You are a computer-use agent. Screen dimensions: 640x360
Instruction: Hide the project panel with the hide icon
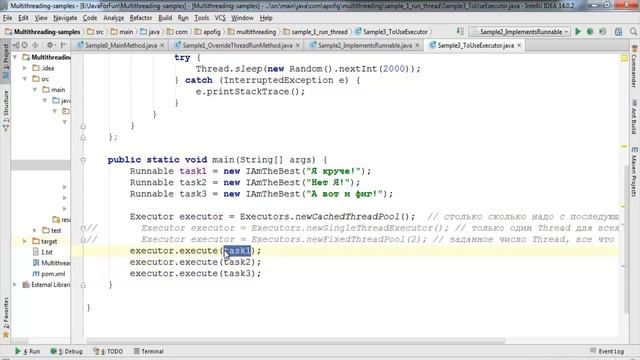coord(63,45)
